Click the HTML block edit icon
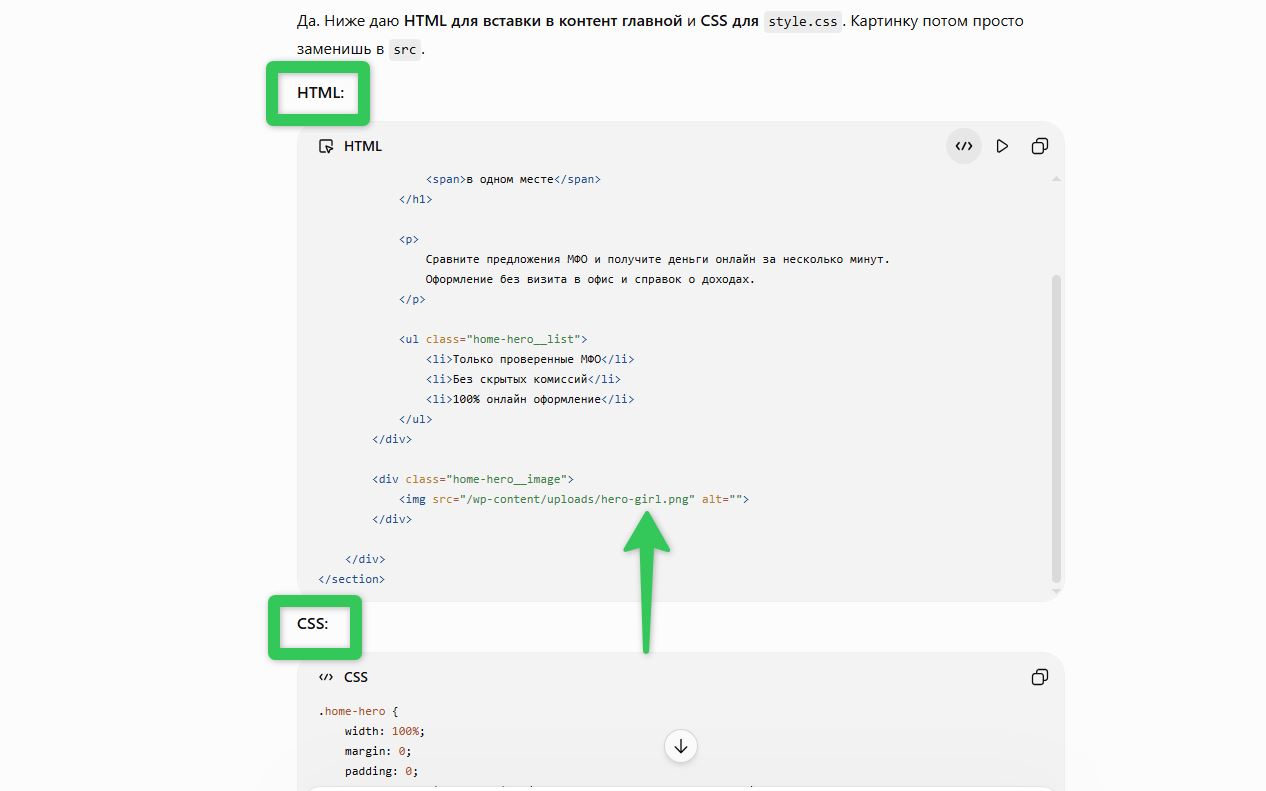 click(x=326, y=146)
